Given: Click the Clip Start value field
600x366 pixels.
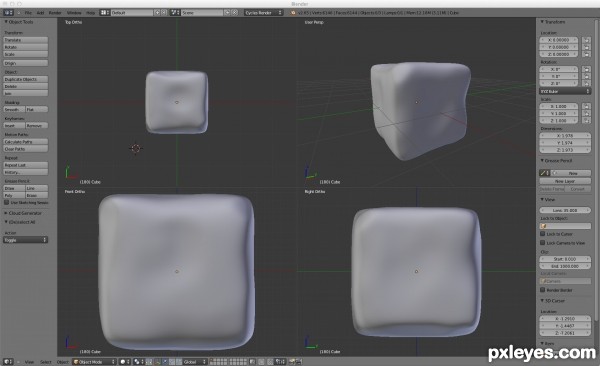Looking at the screenshot, I should [x=565, y=259].
